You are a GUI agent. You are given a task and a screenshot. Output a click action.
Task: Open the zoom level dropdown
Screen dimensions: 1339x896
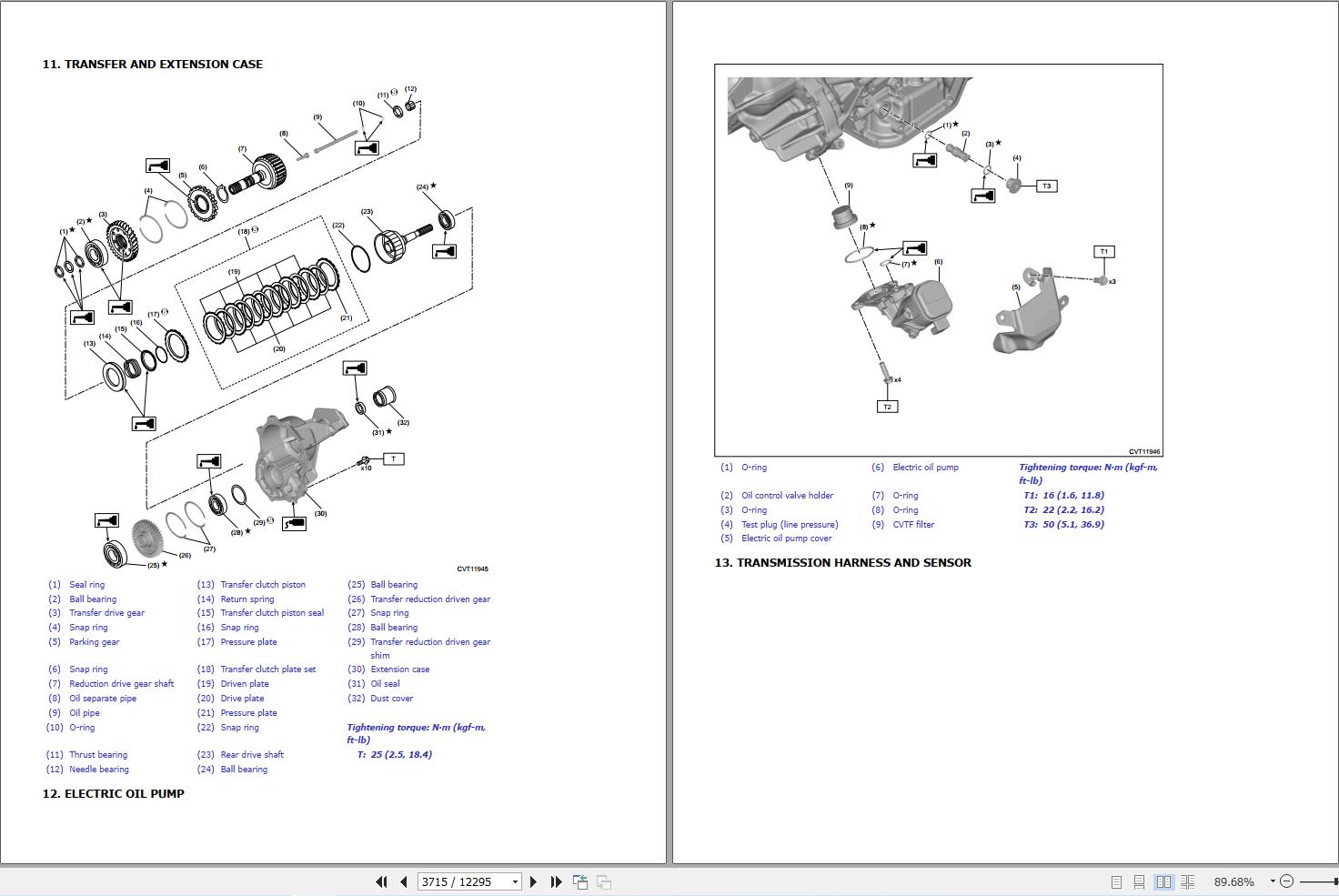[1273, 881]
